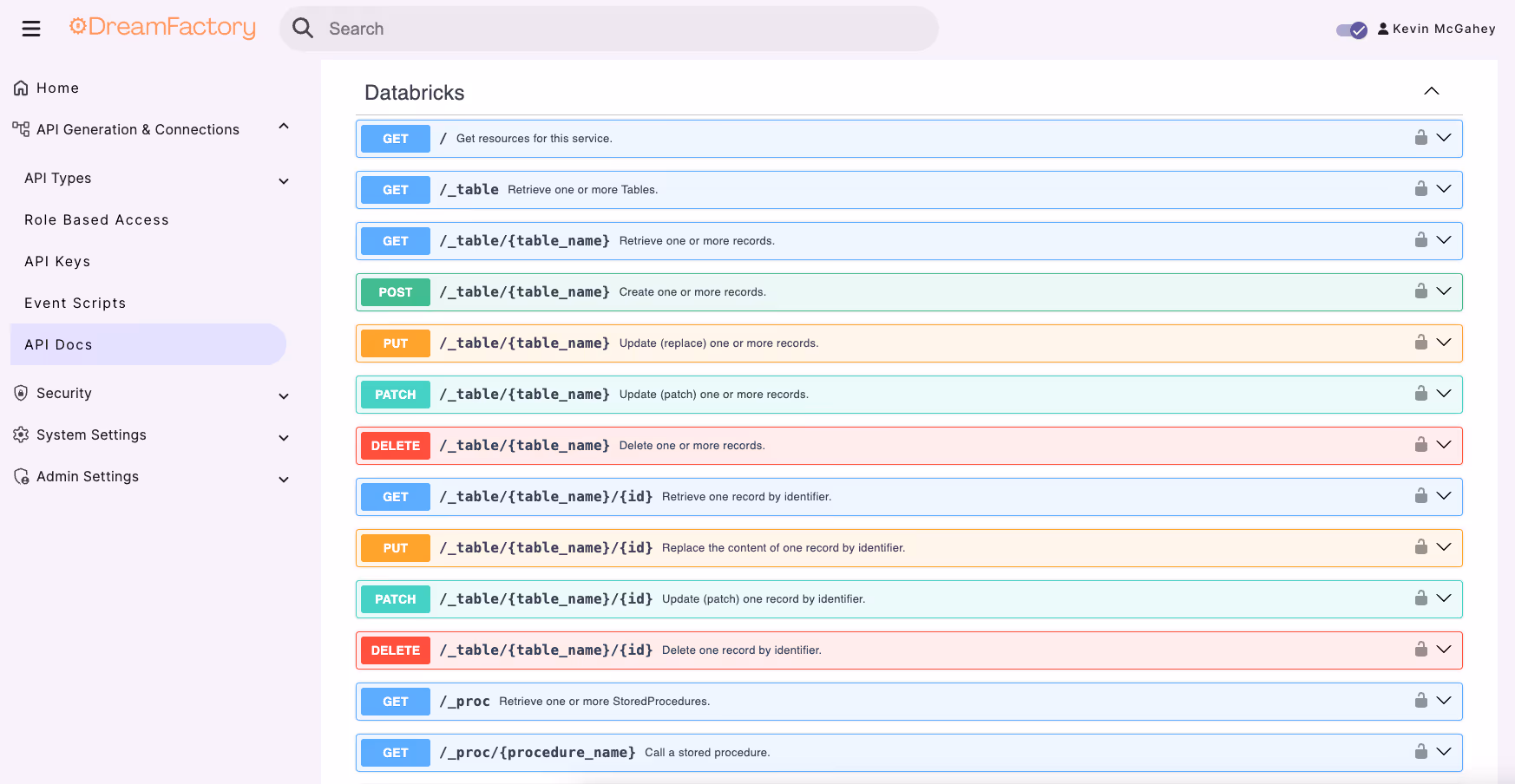Expand the PATCH /_table/{table_name}/{id} row chevron
The width and height of the screenshot is (1515, 784).
pyautogui.click(x=1444, y=598)
